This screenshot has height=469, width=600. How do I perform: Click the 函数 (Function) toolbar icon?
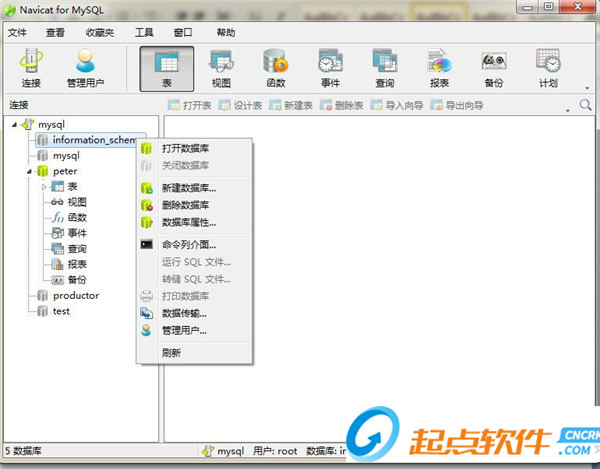pos(276,68)
